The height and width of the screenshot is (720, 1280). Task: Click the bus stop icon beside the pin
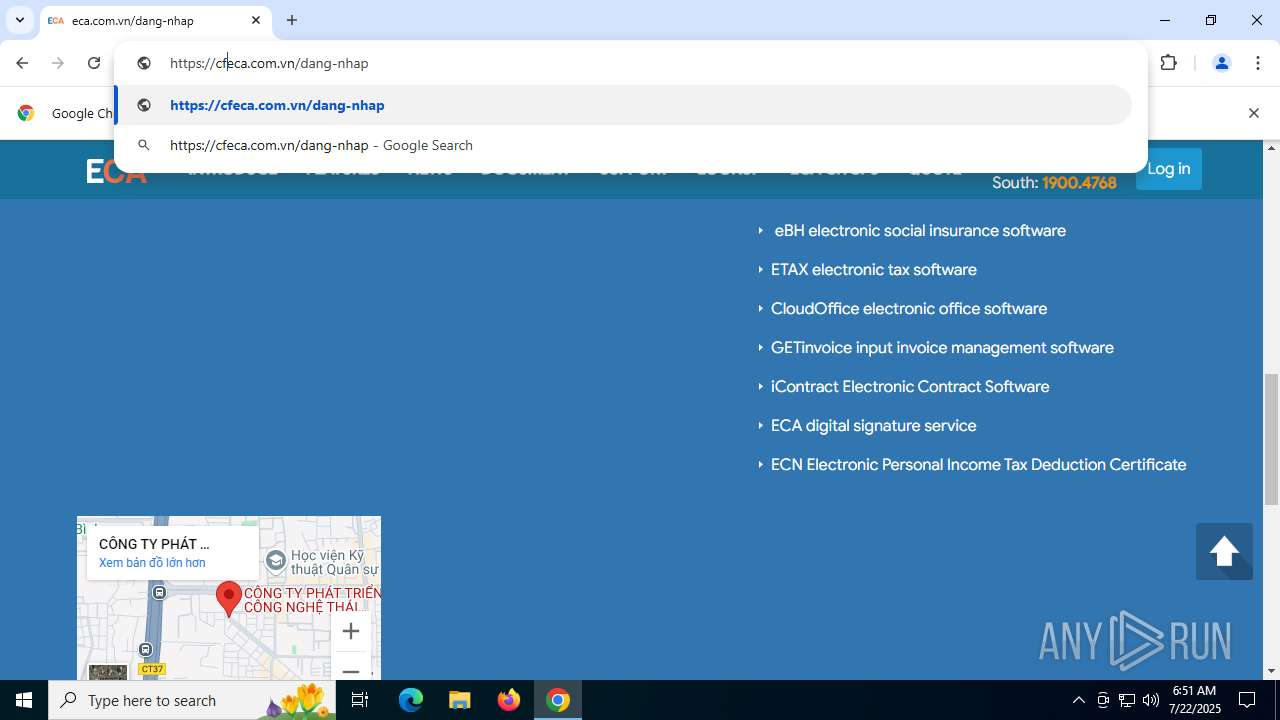tap(159, 593)
